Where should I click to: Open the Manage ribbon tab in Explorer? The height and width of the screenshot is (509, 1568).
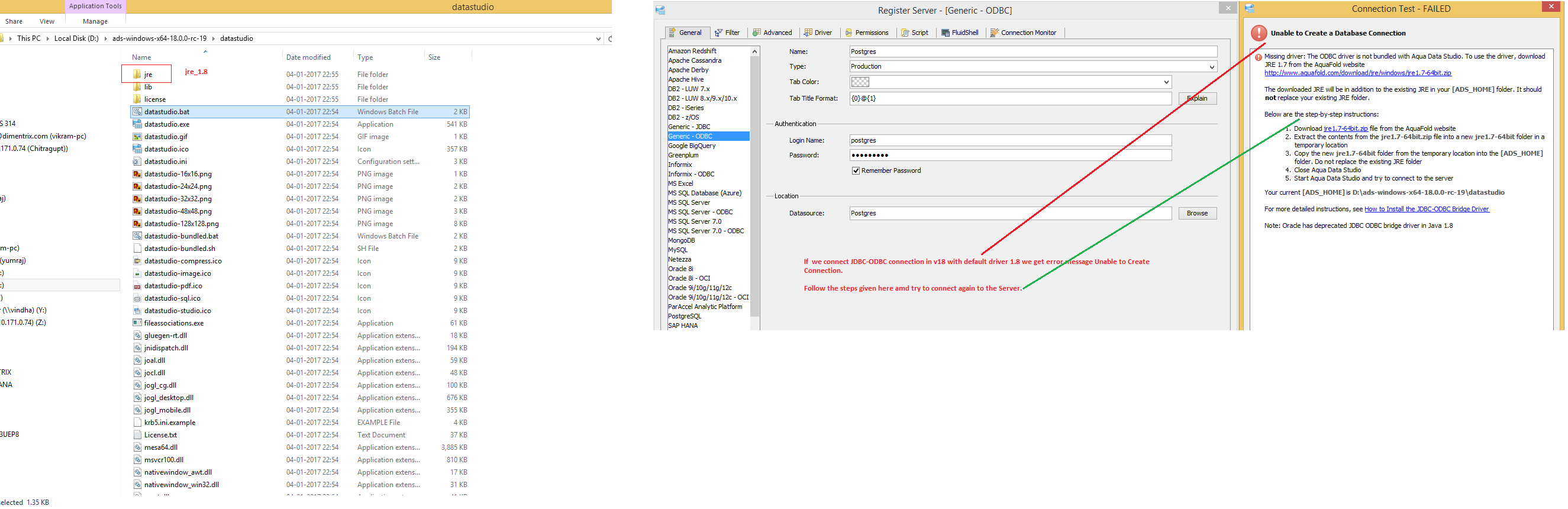[x=95, y=21]
